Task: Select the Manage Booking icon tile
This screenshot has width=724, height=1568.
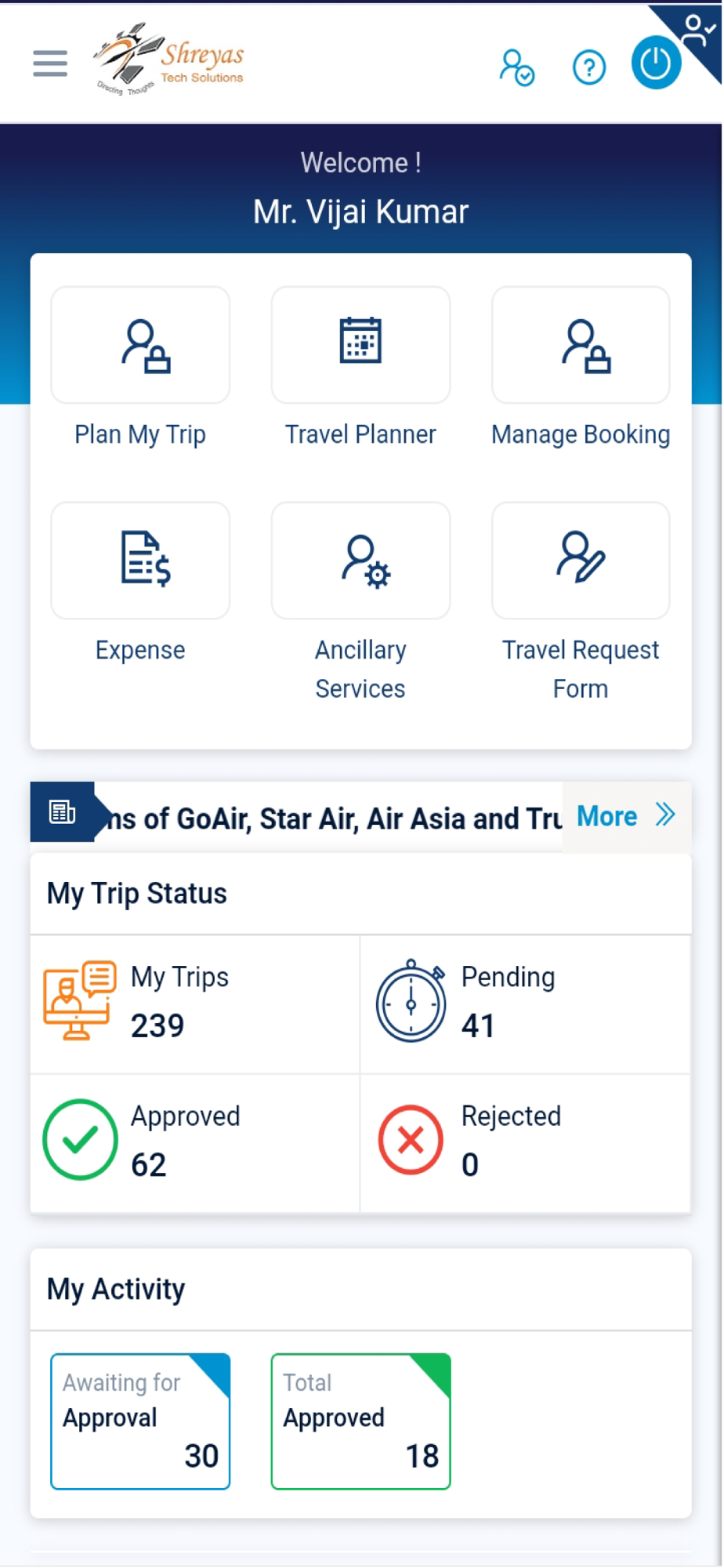Action: [x=581, y=345]
